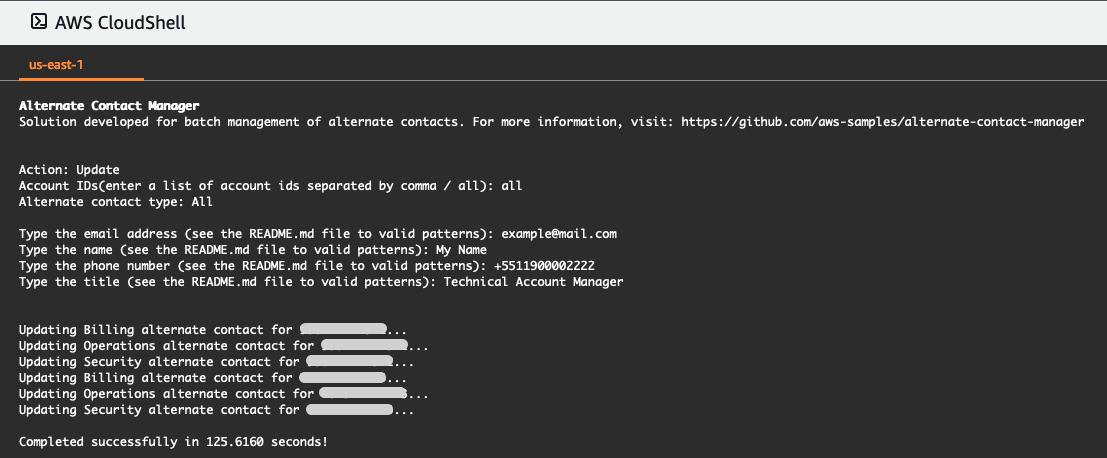
Task: Click the AWS CloudShell title text
Action: click(x=120, y=23)
